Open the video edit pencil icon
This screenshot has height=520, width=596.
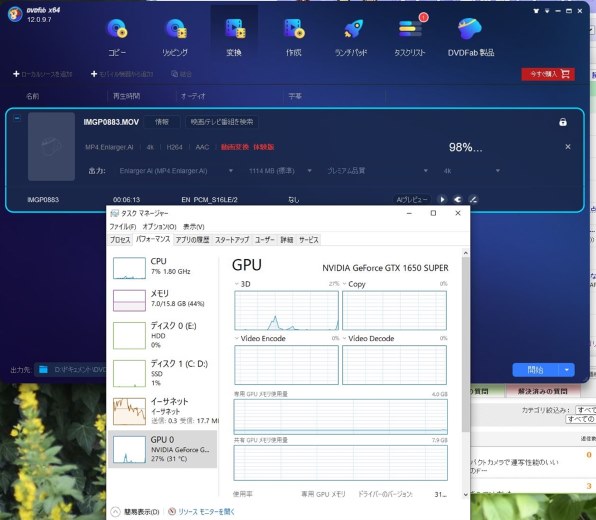click(x=473, y=200)
